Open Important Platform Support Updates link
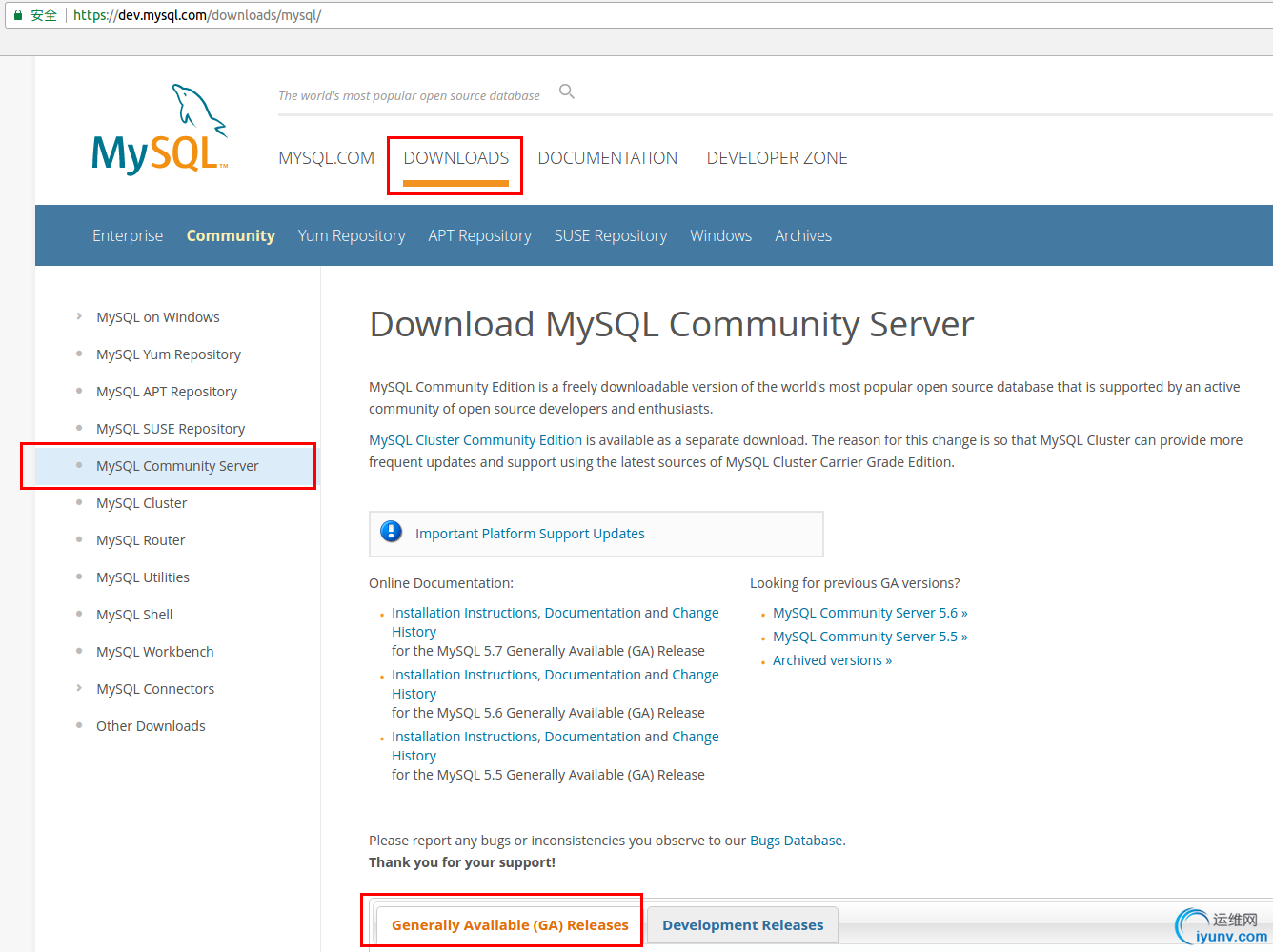1273x952 pixels. coord(530,534)
